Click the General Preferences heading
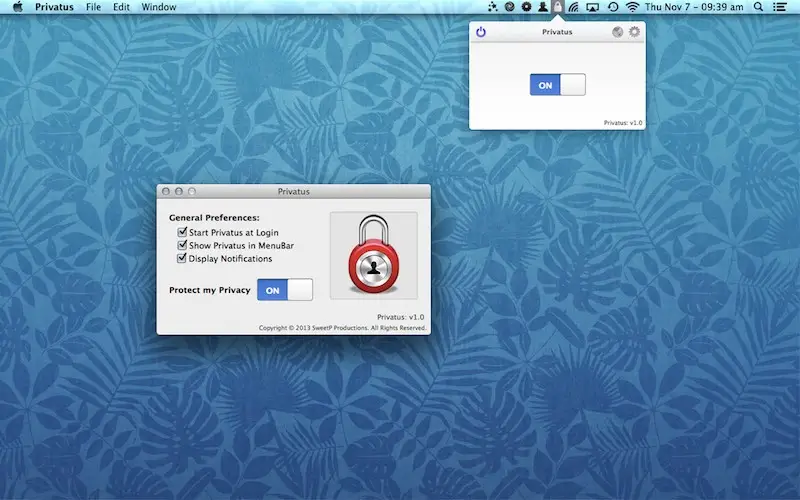Screen dimensions: 800x500 (214, 218)
